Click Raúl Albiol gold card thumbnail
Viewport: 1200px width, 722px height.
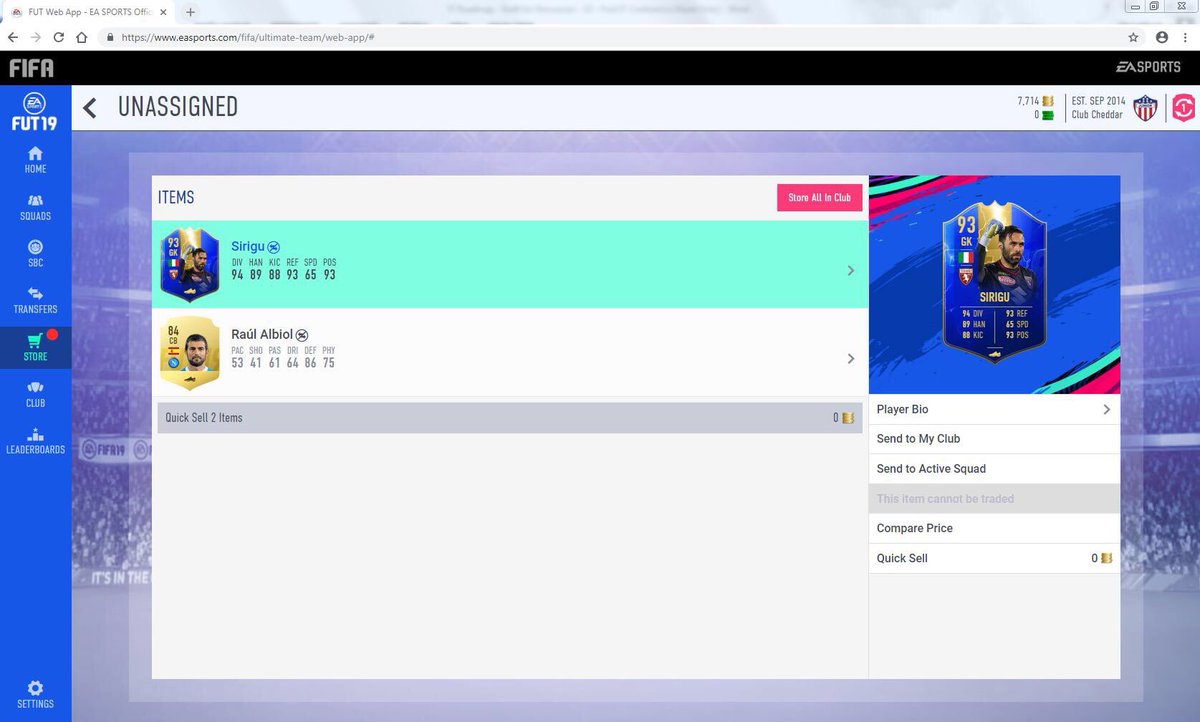[x=189, y=352]
